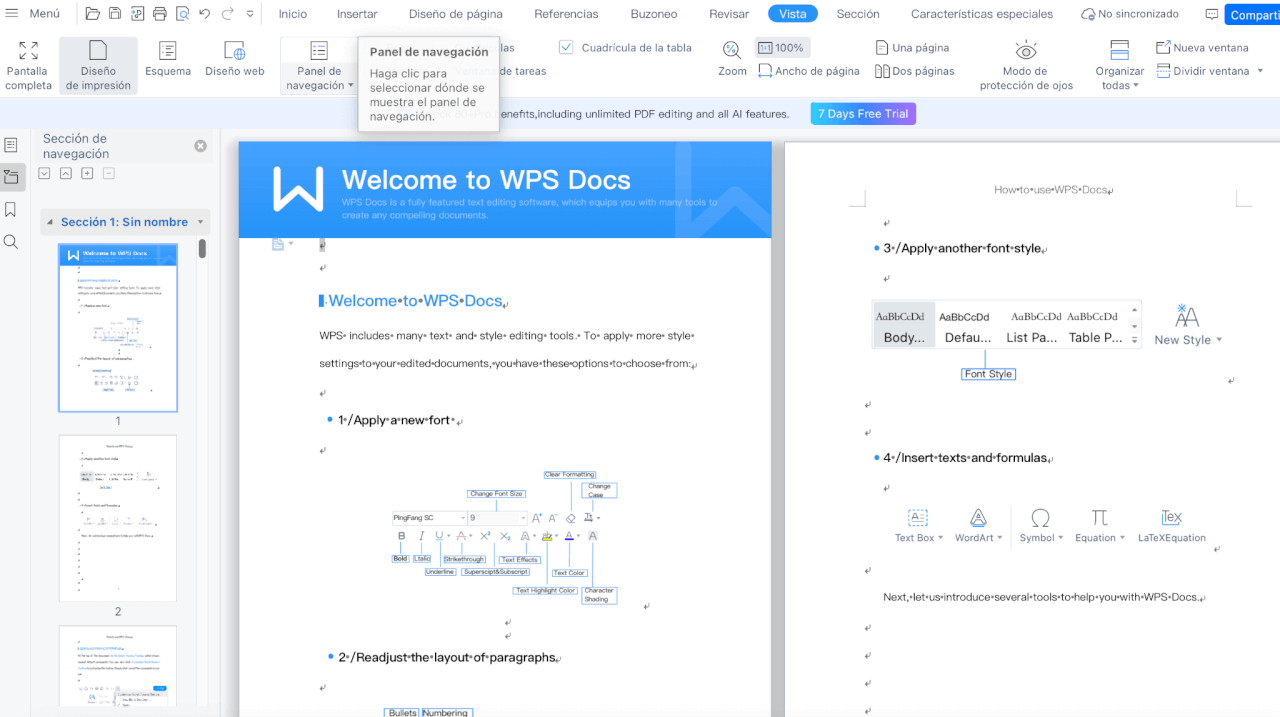Toggle Cuadrícula de la tabla checkbox
The image size is (1280, 717).
(566, 47)
